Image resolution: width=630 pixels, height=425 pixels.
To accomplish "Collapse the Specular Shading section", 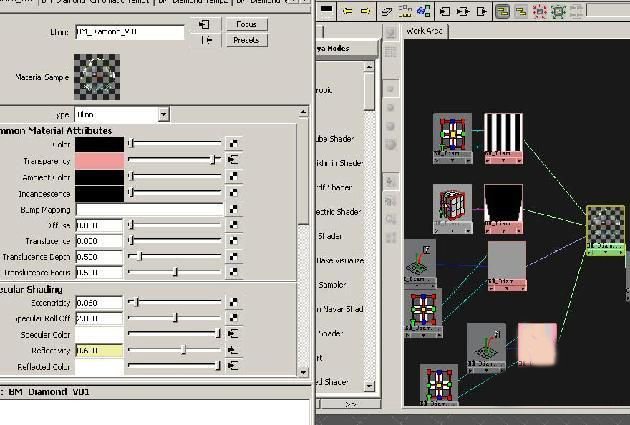I will coord(31,289).
